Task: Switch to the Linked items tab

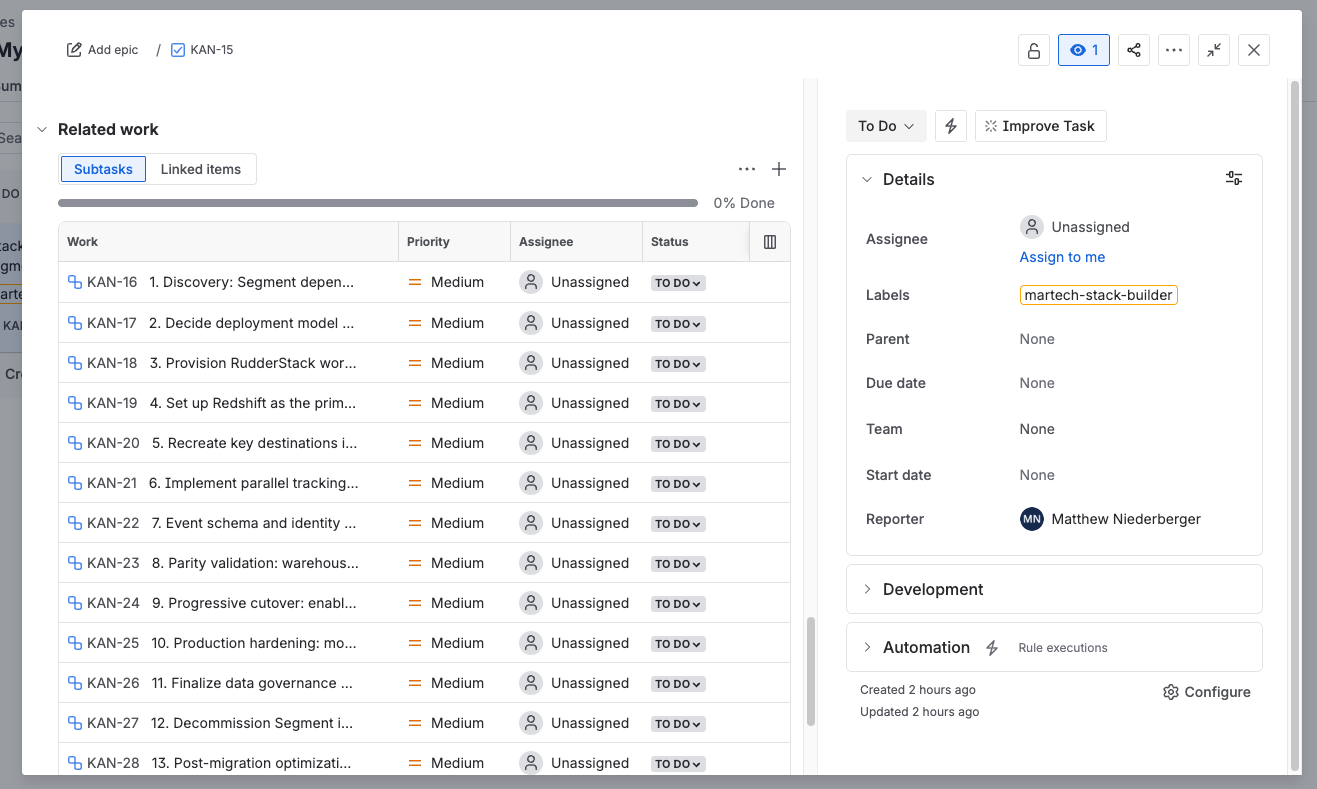Action: click(201, 169)
